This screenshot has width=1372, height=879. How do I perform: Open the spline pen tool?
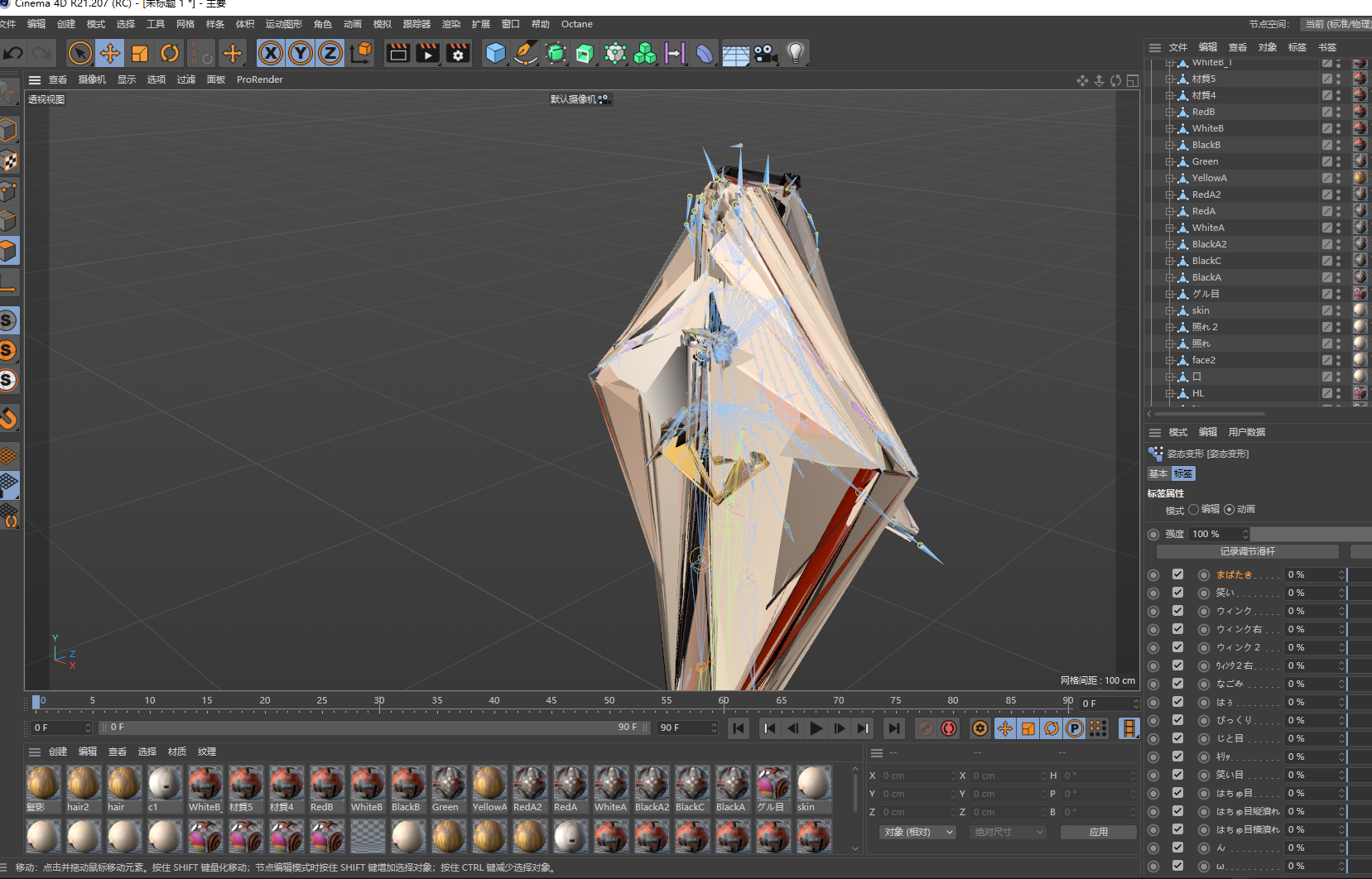point(525,54)
